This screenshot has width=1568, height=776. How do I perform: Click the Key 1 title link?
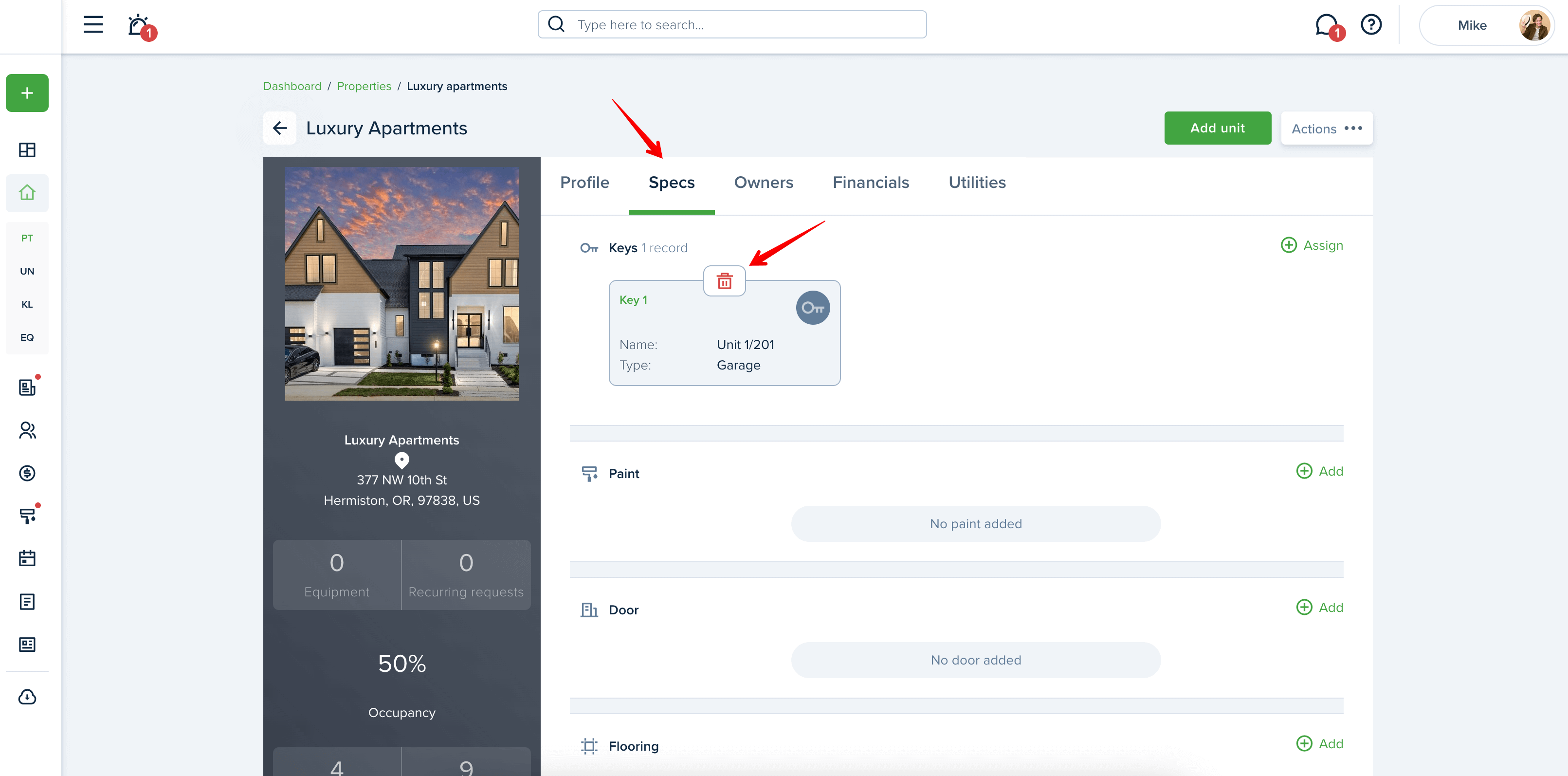click(633, 300)
